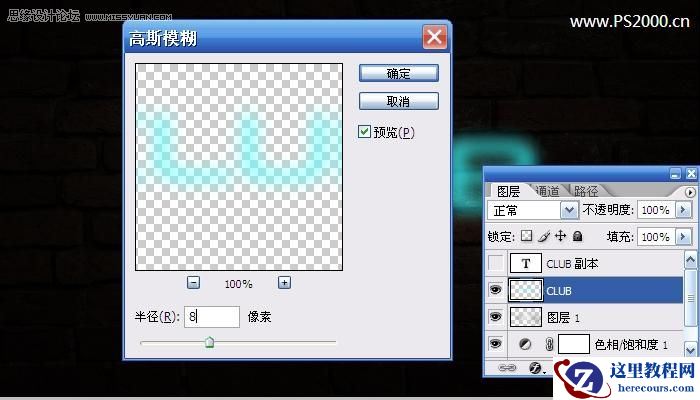The image size is (700, 400).
Task: Click the 取消 button
Action: point(399,101)
